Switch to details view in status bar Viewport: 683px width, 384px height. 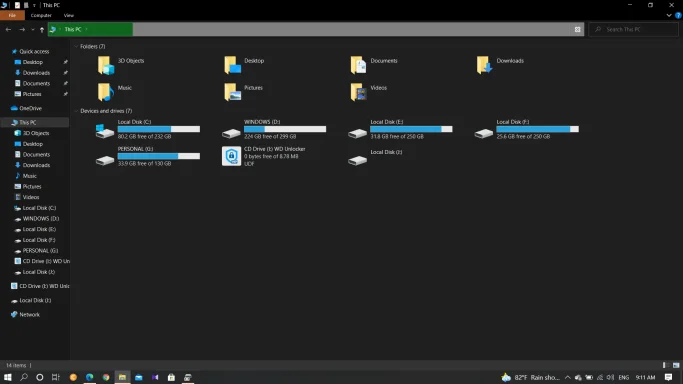pos(665,365)
